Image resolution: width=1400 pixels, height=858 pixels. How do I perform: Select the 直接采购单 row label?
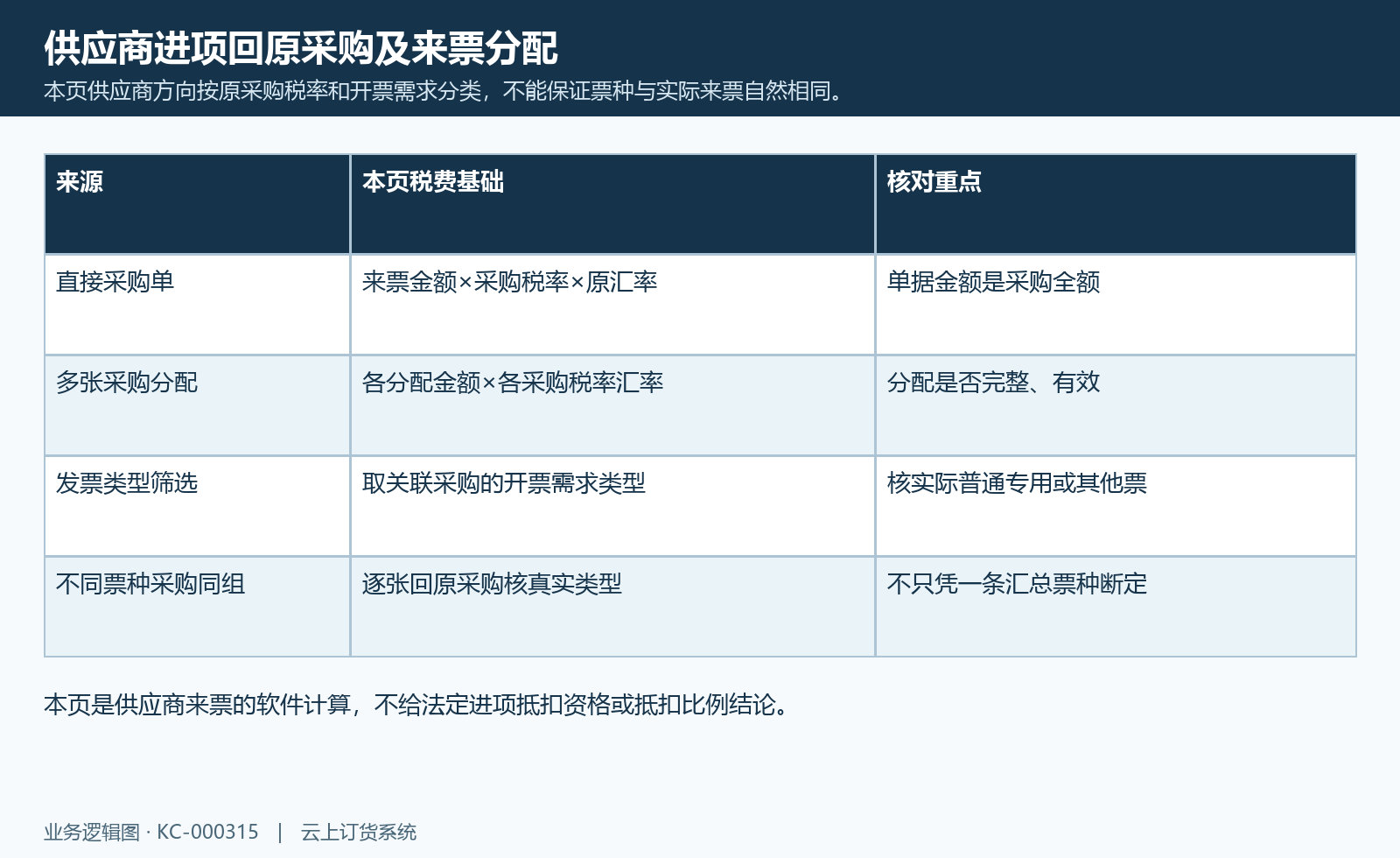click(115, 282)
